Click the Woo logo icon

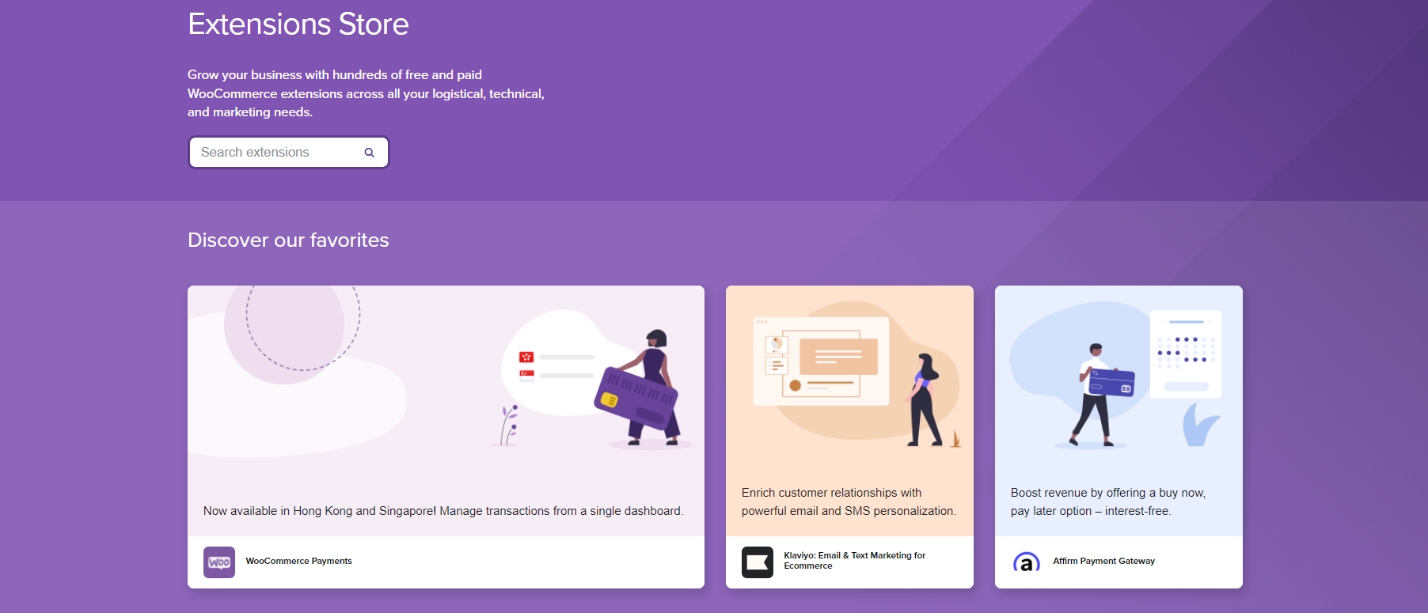(219, 562)
